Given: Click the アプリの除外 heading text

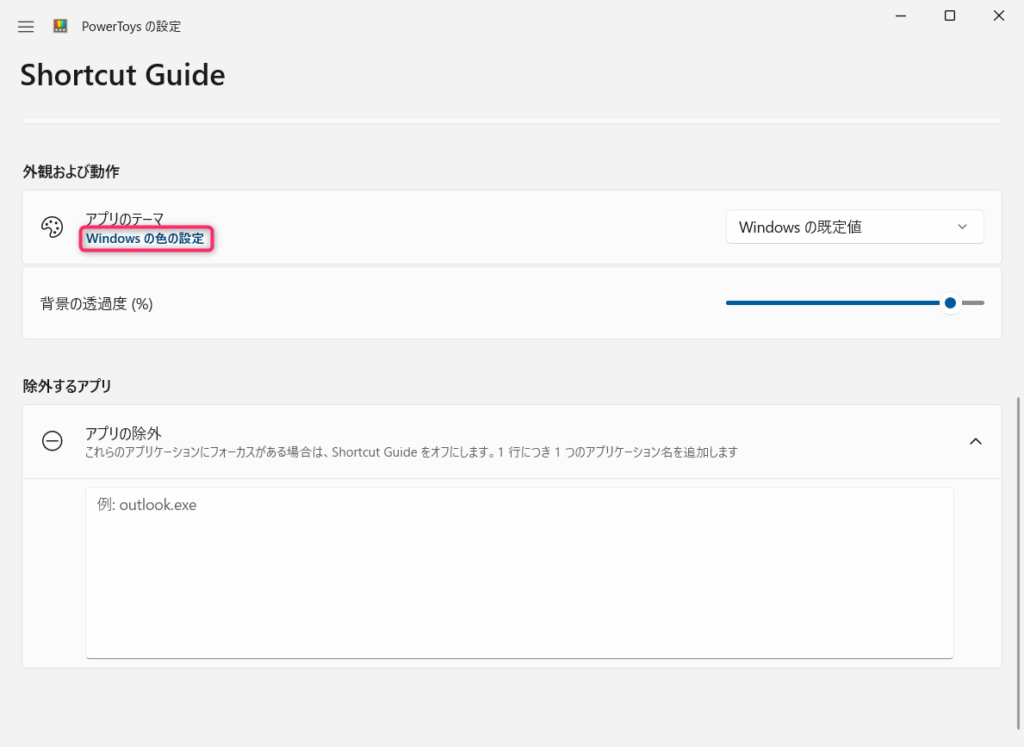Looking at the screenshot, I should [123, 434].
